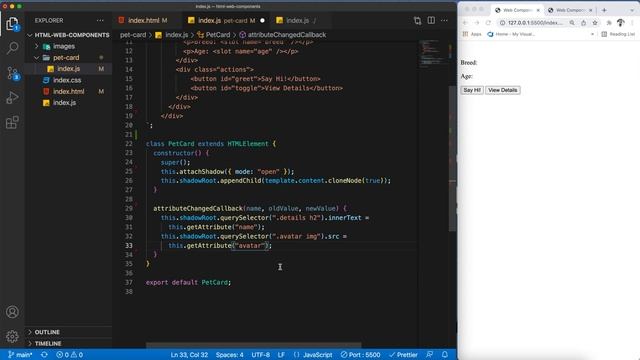Reload the browser page

tap(488, 23)
